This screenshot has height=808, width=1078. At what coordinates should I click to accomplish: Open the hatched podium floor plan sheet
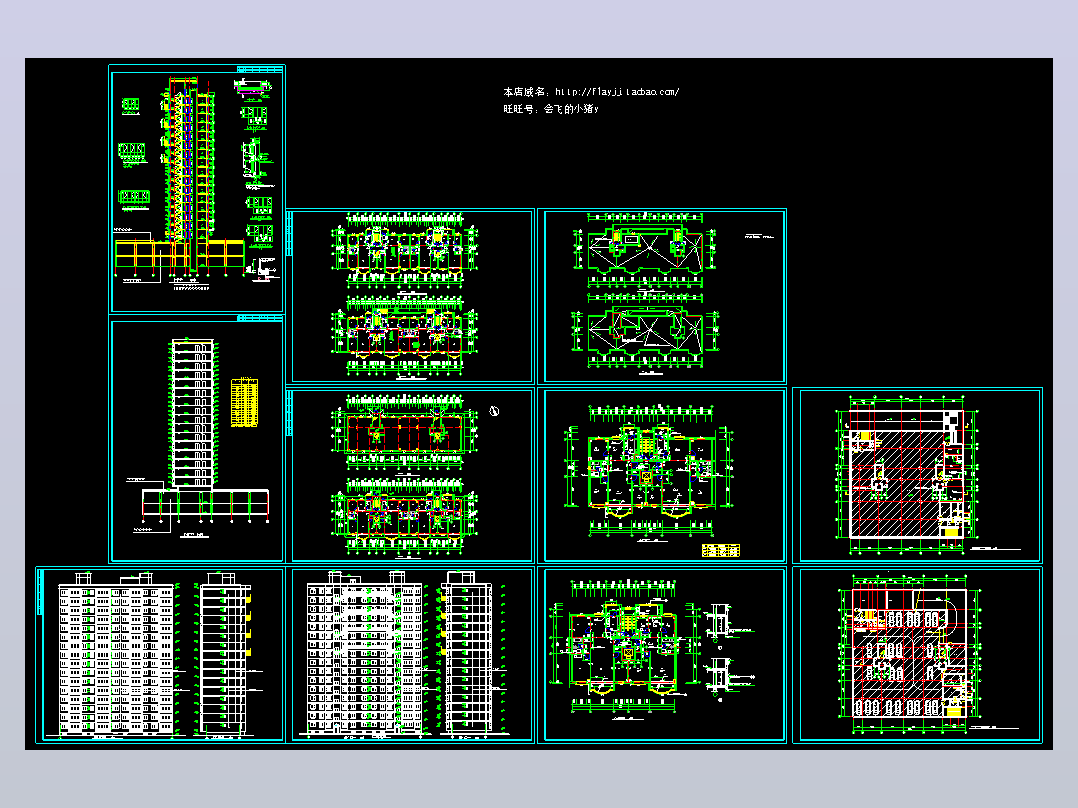click(917, 475)
